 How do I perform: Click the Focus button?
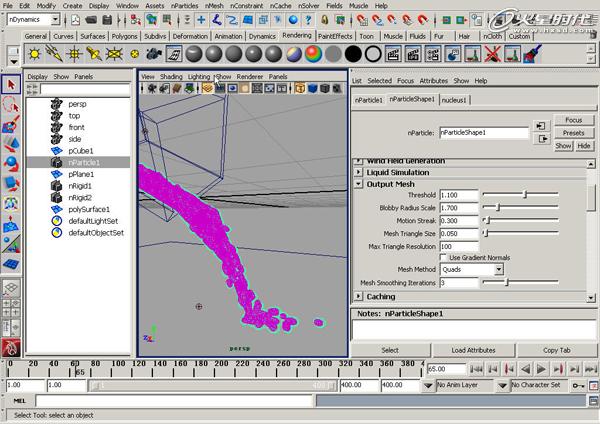574,120
